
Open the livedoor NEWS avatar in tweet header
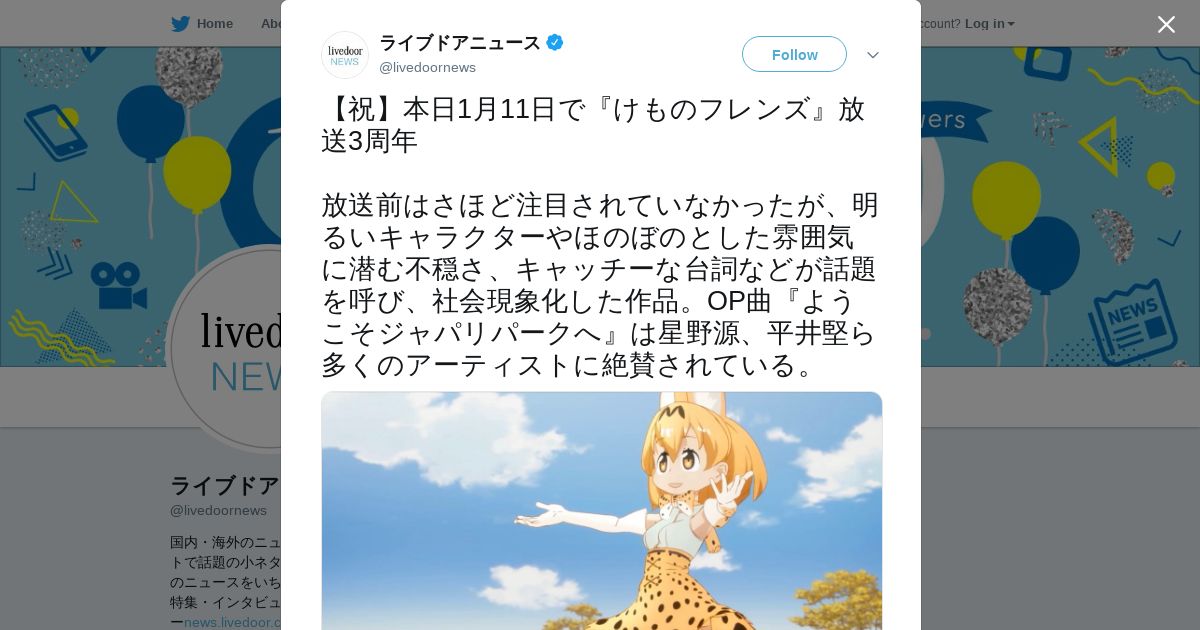click(x=345, y=55)
